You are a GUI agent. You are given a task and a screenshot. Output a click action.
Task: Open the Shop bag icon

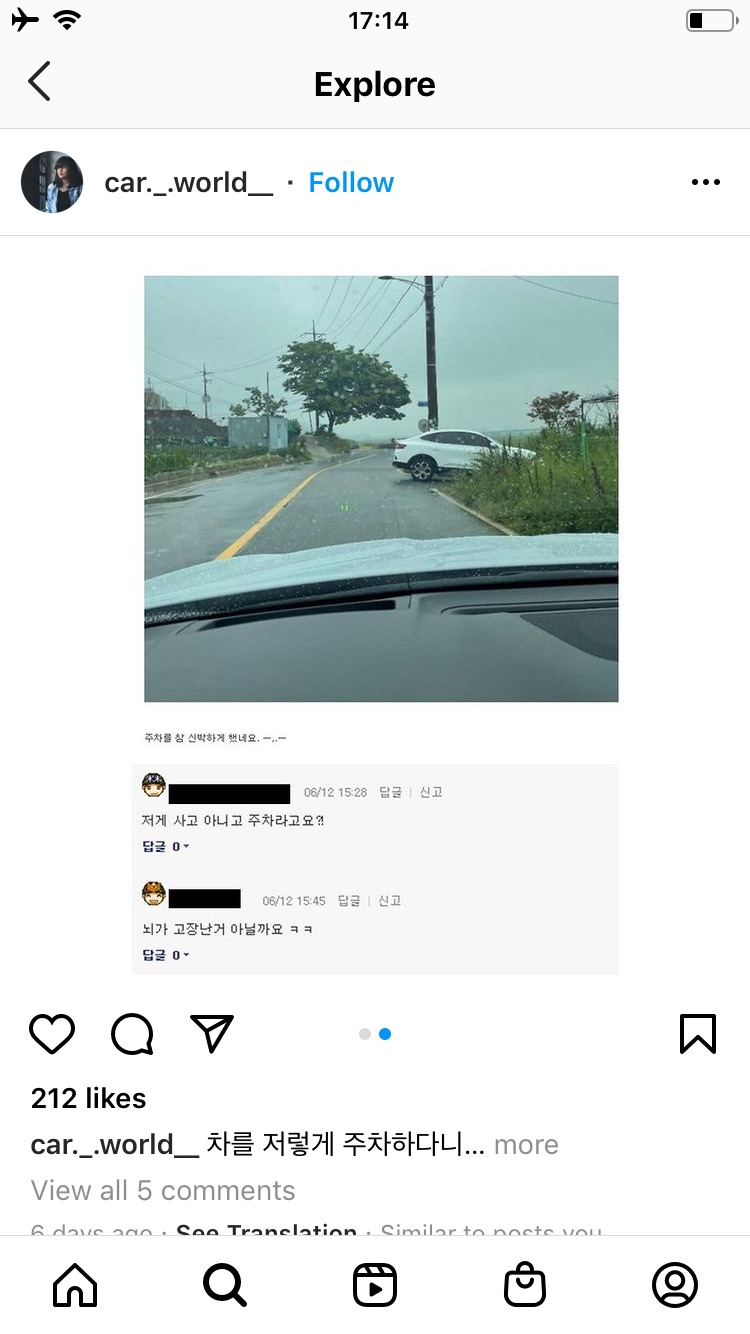click(x=525, y=1285)
